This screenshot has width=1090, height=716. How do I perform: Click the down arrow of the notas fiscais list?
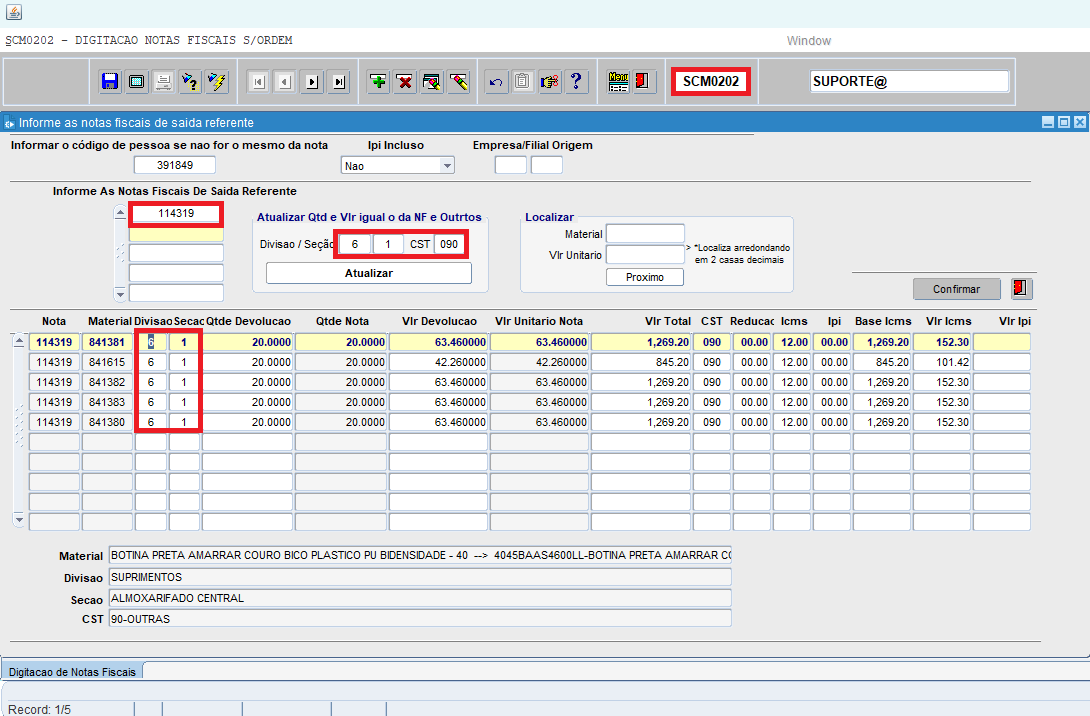[x=120, y=295]
